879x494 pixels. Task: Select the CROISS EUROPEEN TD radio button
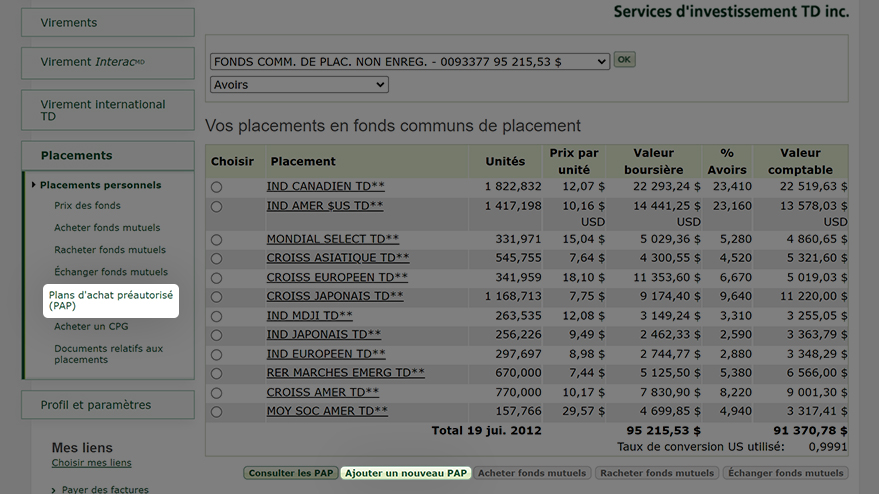[x=216, y=278]
